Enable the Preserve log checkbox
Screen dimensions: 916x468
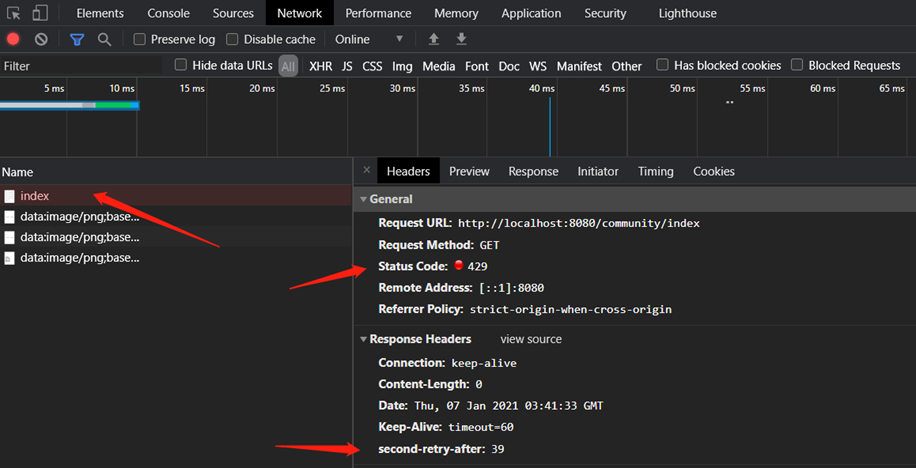[x=141, y=39]
